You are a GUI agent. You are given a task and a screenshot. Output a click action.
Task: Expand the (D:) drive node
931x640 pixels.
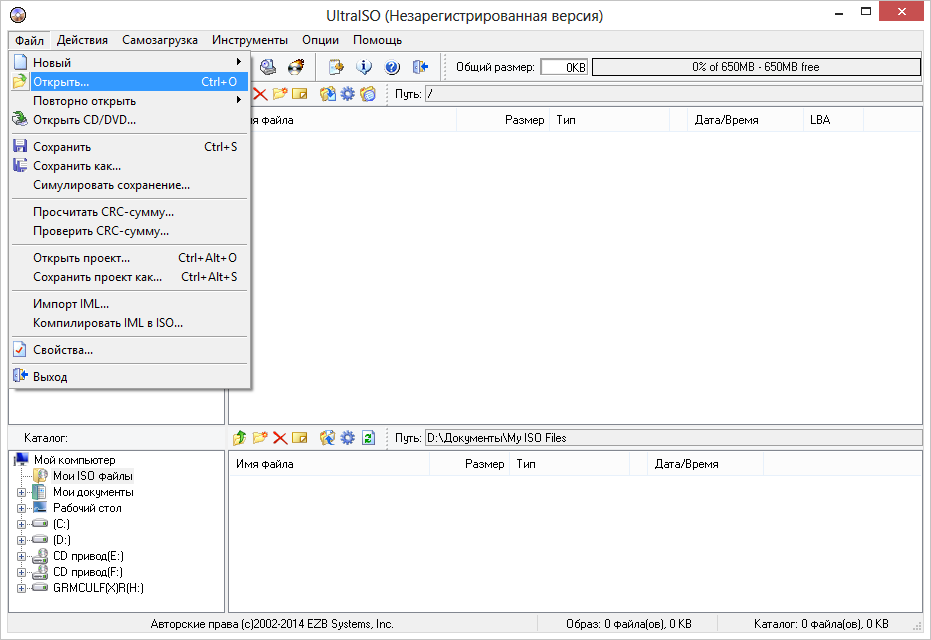tap(21, 540)
